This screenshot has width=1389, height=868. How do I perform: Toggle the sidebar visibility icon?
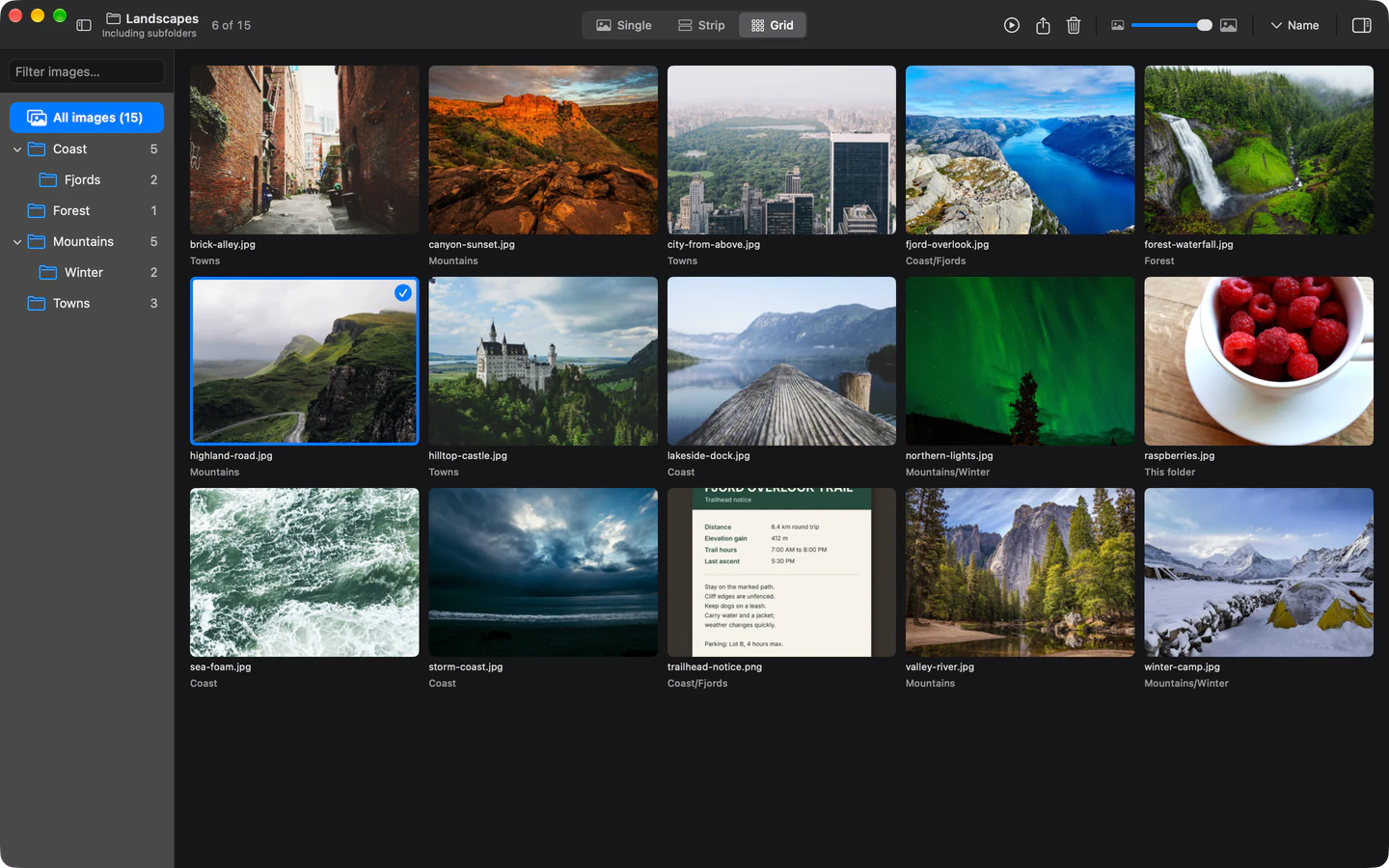click(x=84, y=25)
